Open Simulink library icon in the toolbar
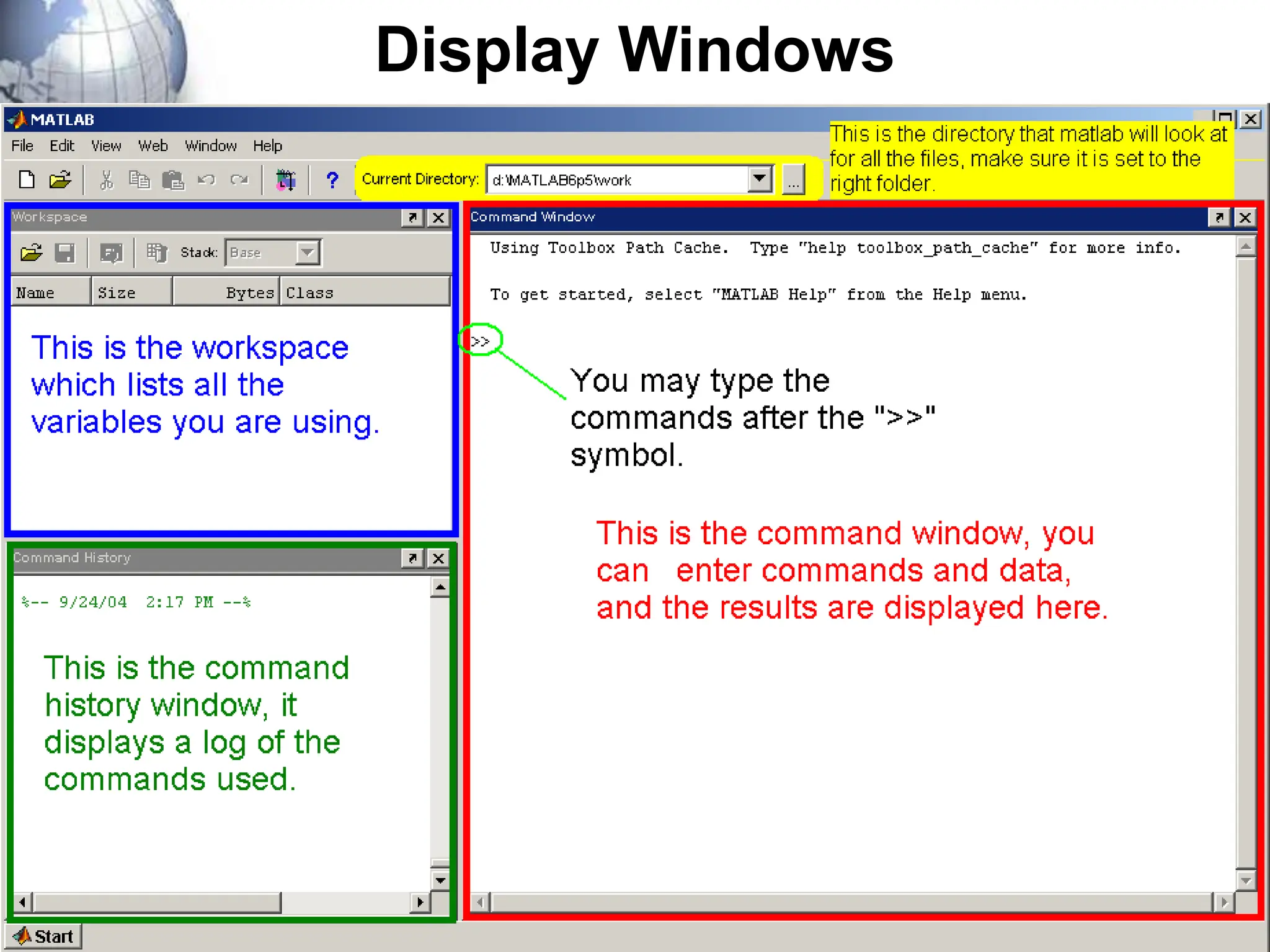The width and height of the screenshot is (1270, 952). click(x=285, y=180)
